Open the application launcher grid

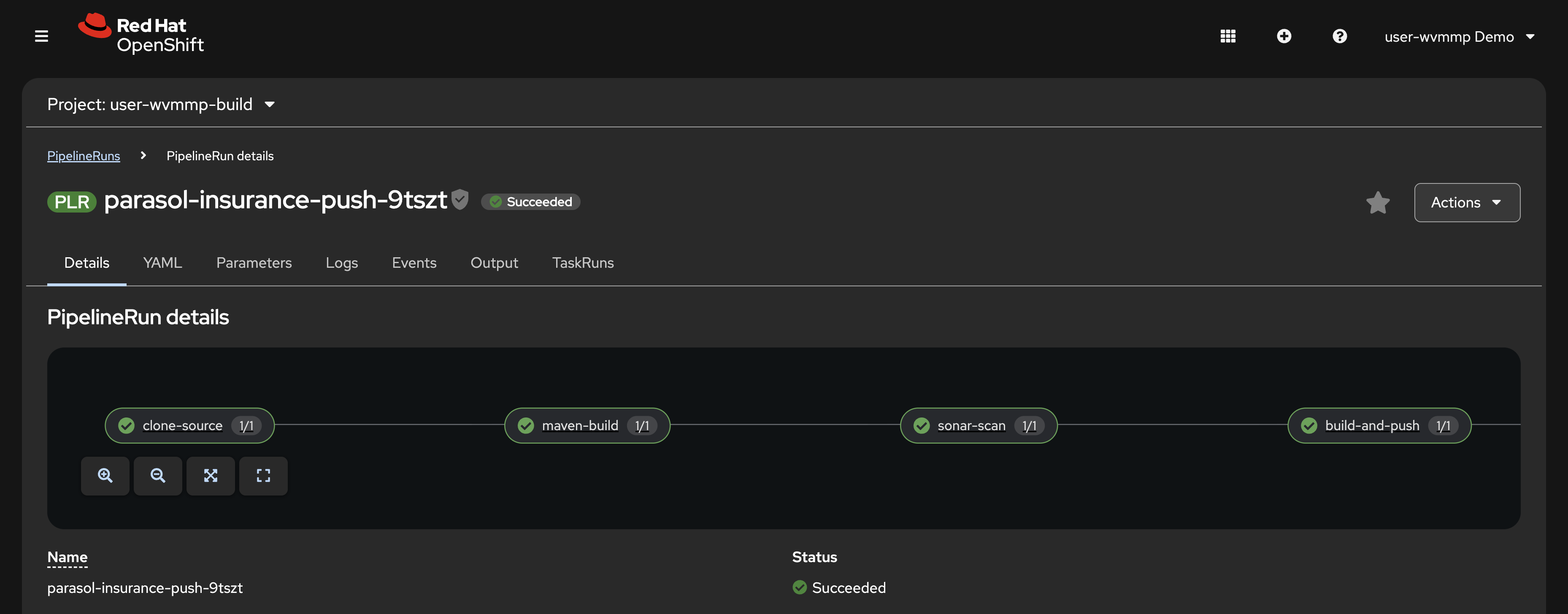(1228, 37)
